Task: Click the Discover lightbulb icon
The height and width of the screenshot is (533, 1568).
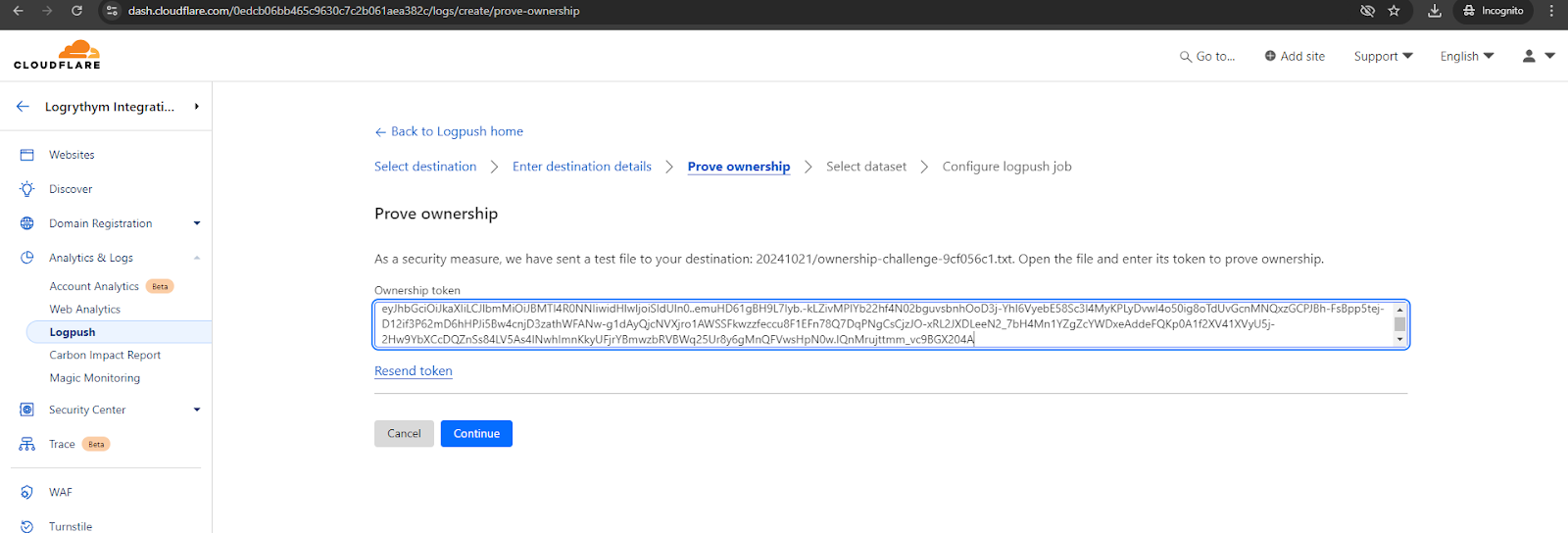Action: coord(26,189)
